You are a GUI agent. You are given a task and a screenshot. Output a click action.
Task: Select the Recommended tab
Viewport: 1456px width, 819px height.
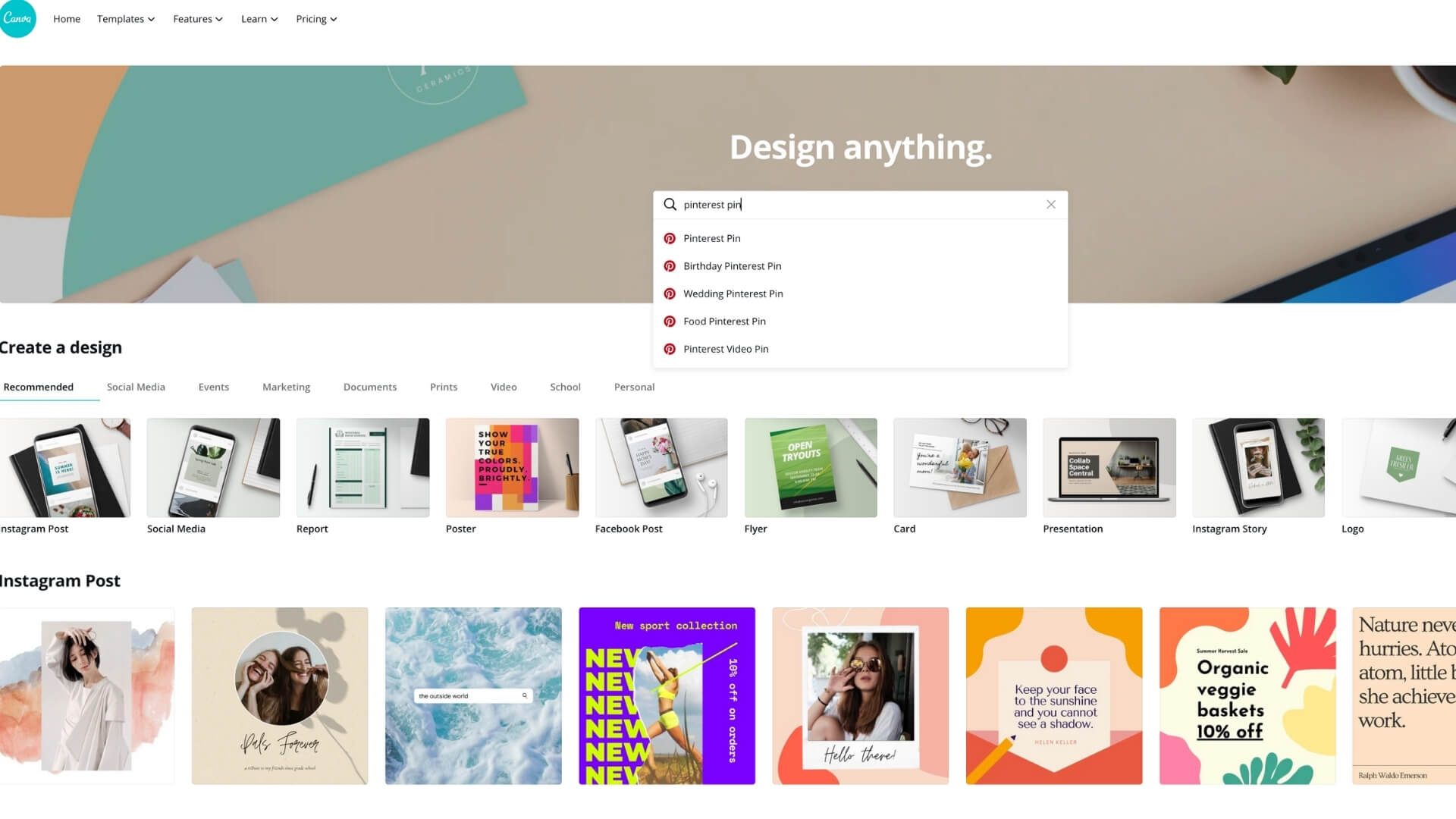click(39, 387)
